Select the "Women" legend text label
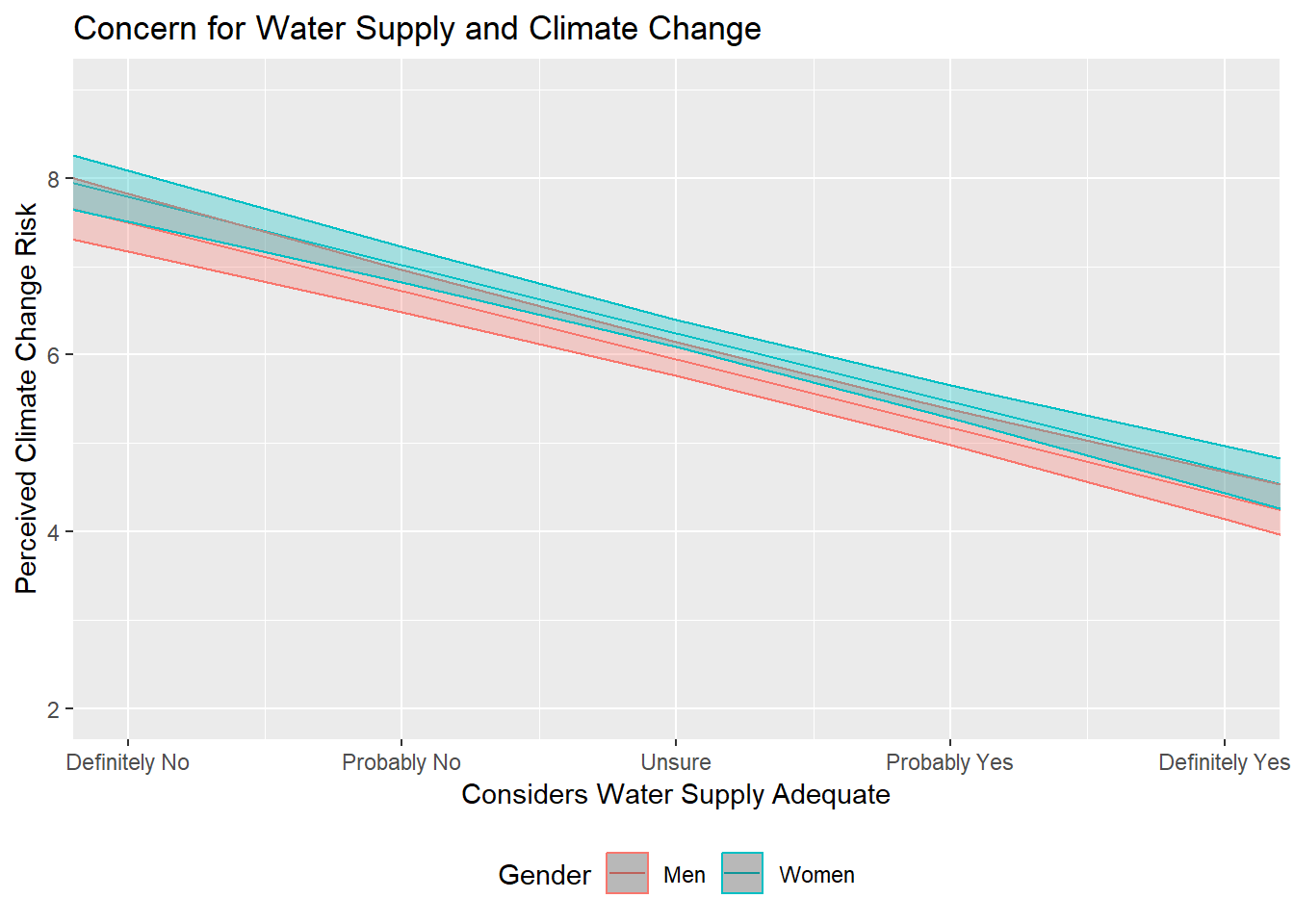 tap(816, 875)
